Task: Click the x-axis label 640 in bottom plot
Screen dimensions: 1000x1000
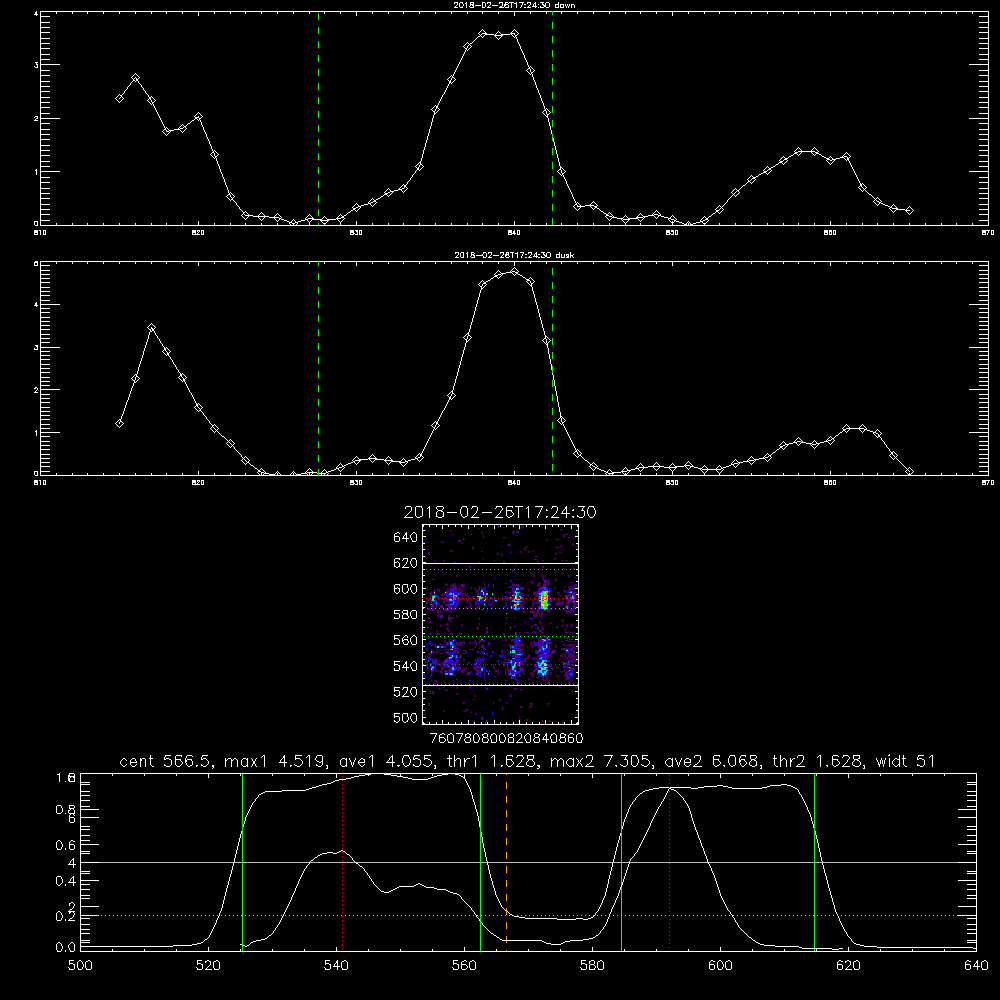Action: click(976, 965)
